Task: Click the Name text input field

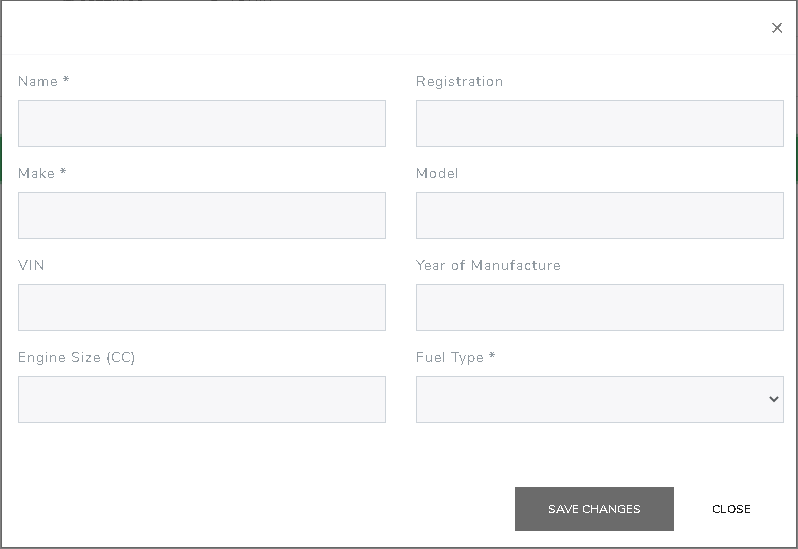Action: click(202, 124)
